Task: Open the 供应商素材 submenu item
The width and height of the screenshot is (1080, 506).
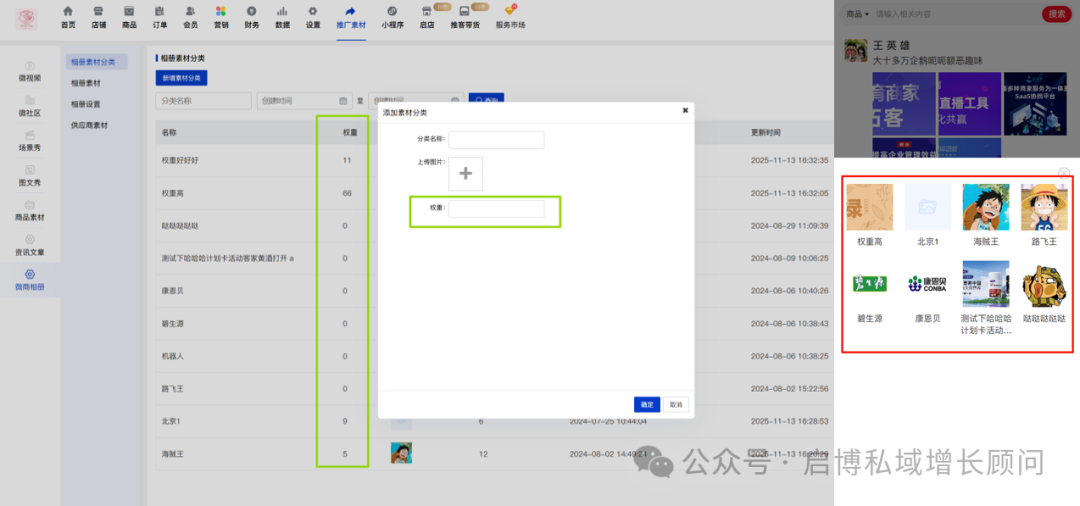Action: (x=90, y=125)
